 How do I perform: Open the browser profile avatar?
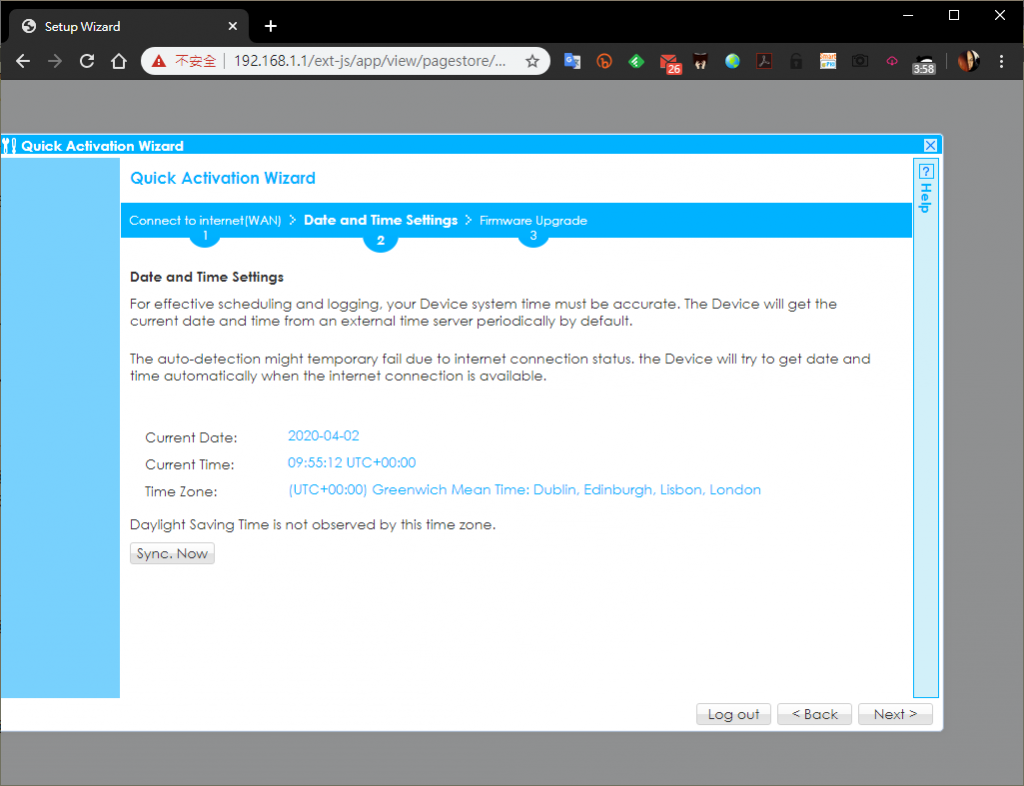(968, 61)
